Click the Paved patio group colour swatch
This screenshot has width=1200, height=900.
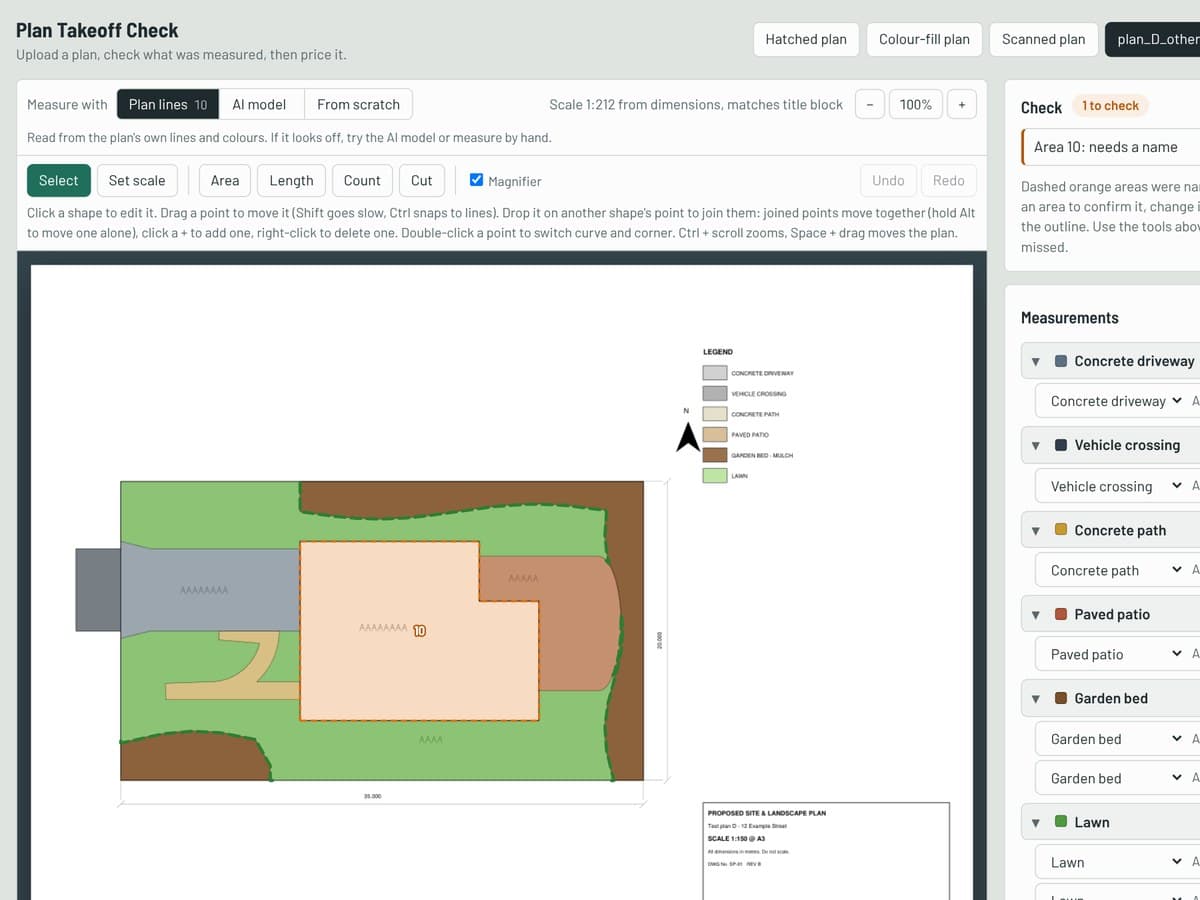1061,614
